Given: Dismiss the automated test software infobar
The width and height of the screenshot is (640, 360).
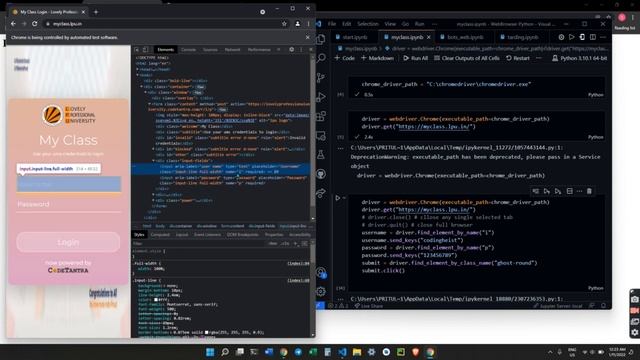Looking at the screenshot, I should tap(308, 37).
